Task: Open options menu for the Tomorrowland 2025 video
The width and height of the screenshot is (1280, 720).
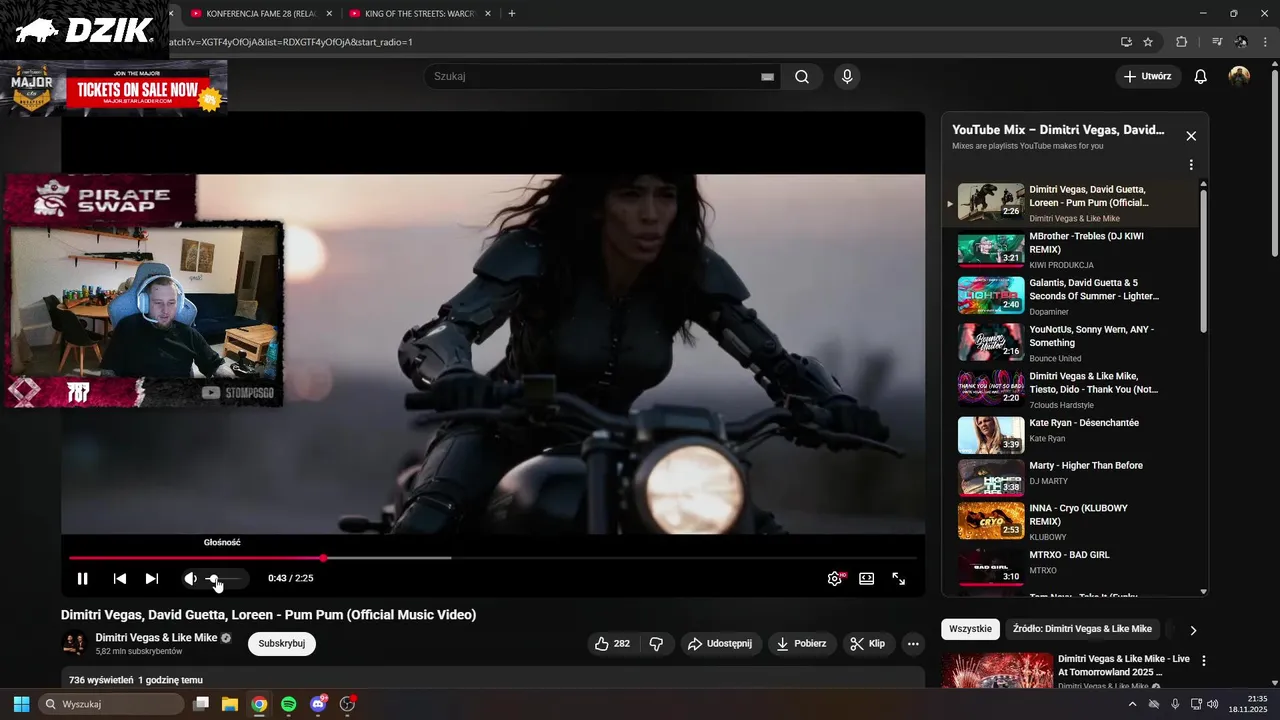Action: (x=1204, y=661)
